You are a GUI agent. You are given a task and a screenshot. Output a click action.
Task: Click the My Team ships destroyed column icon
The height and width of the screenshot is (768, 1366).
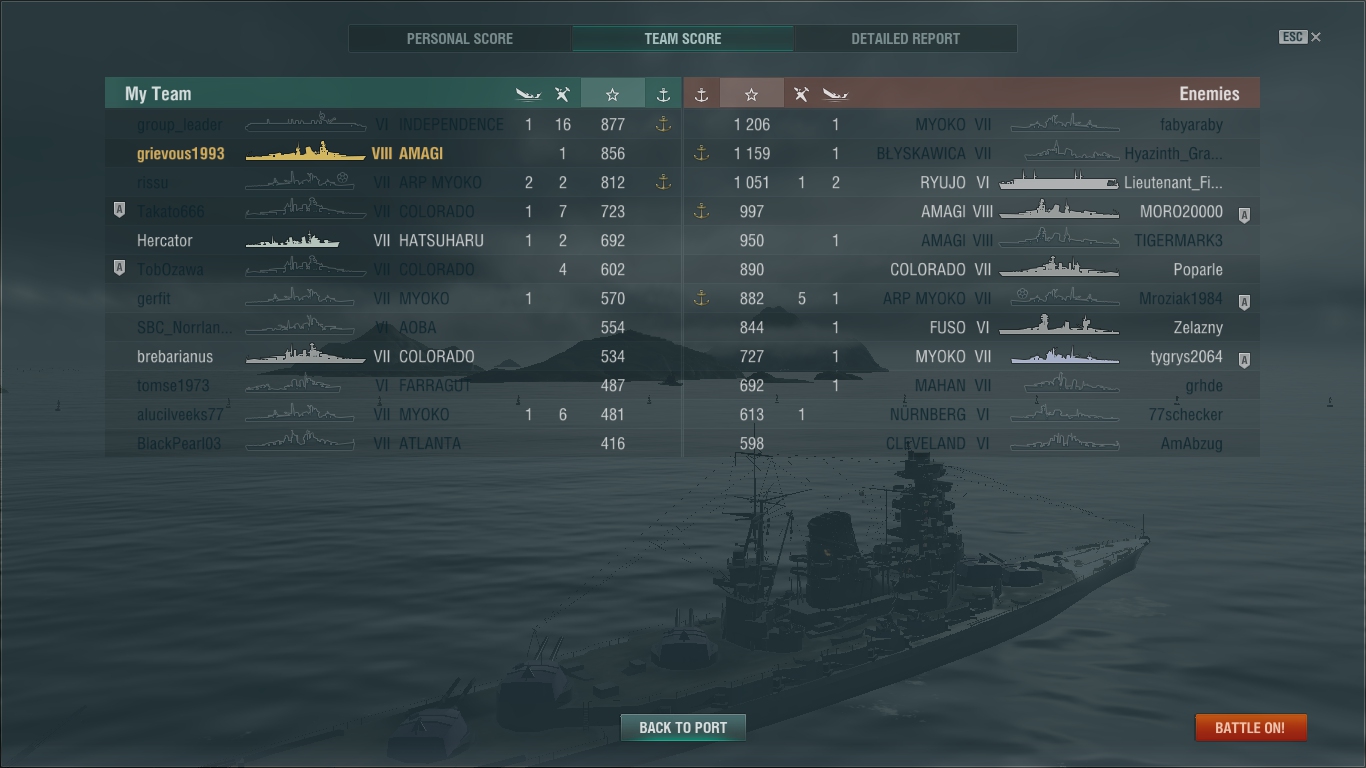tap(528, 94)
